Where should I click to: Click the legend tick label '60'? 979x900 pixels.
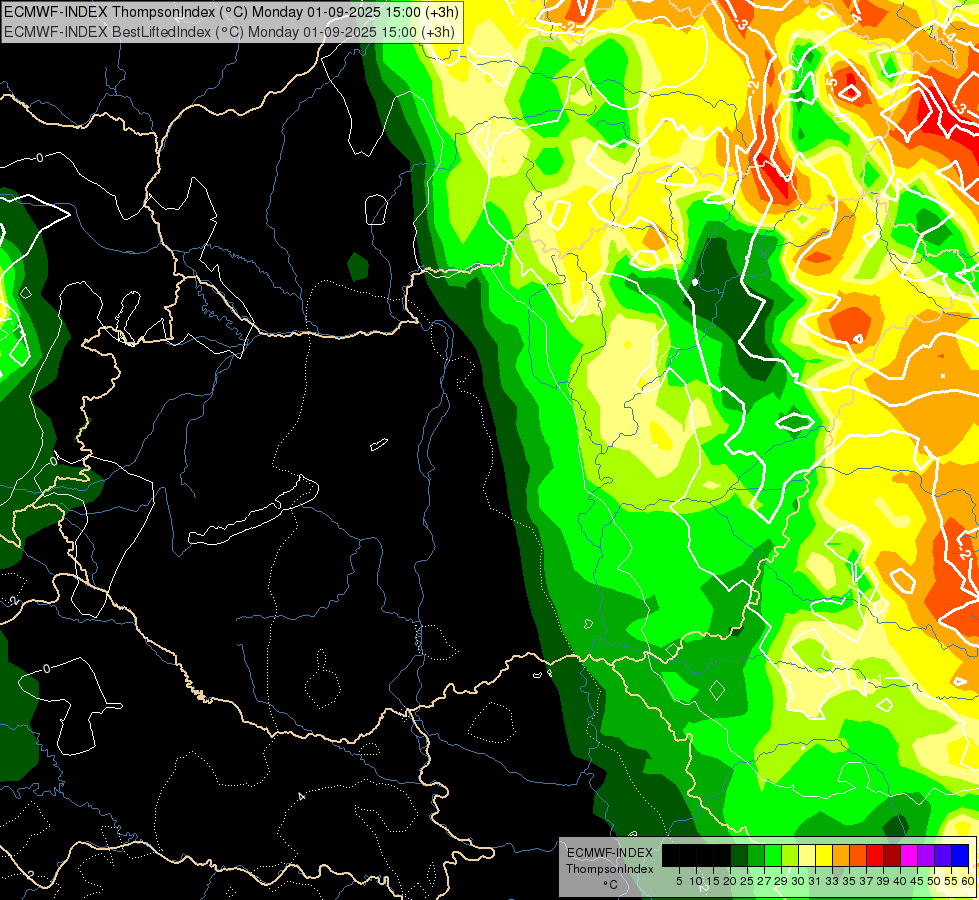pyautogui.click(x=968, y=881)
